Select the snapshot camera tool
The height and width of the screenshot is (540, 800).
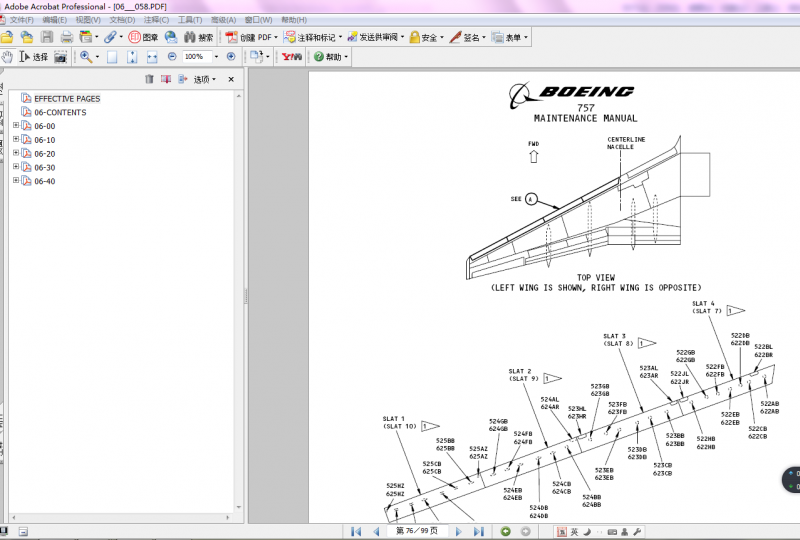point(60,57)
